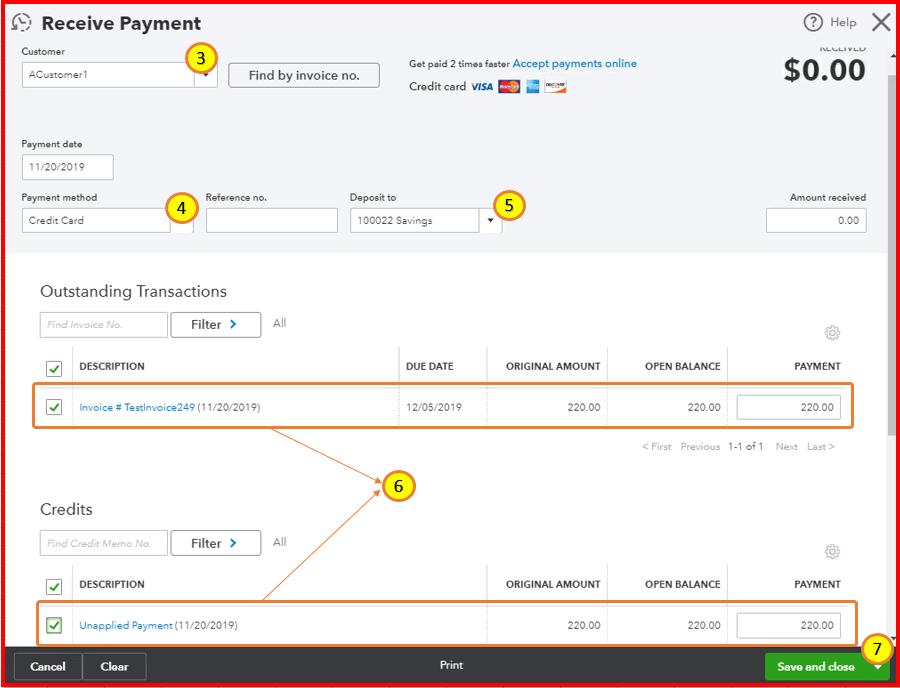Click the Payment date field
This screenshot has width=900, height=688.
pyautogui.click(x=68, y=167)
